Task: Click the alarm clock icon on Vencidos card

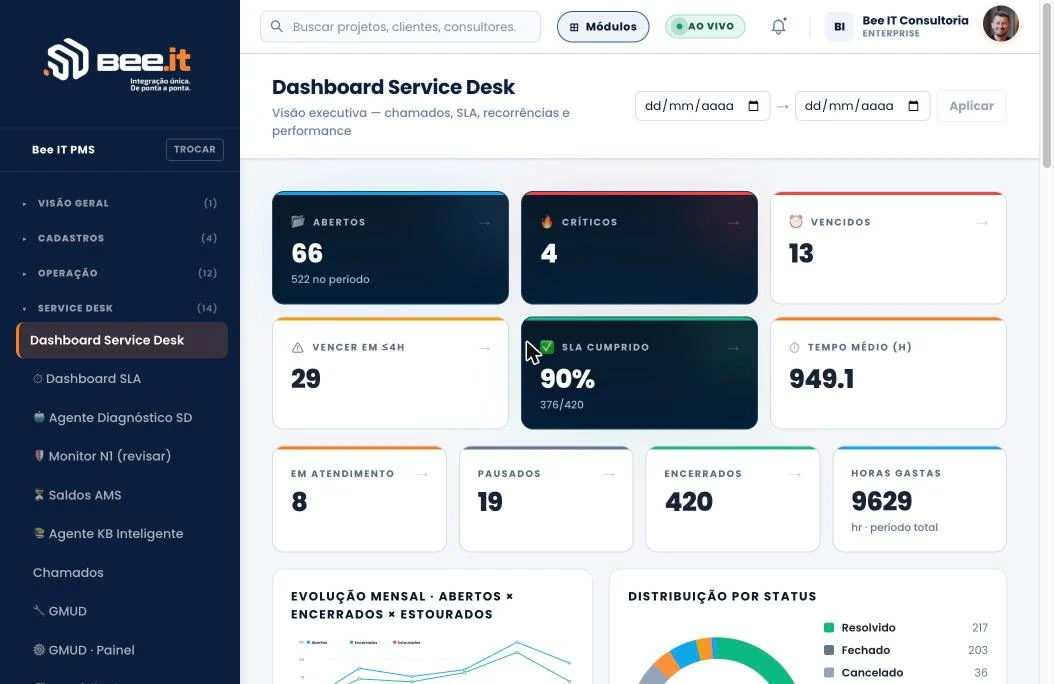Action: tap(796, 222)
